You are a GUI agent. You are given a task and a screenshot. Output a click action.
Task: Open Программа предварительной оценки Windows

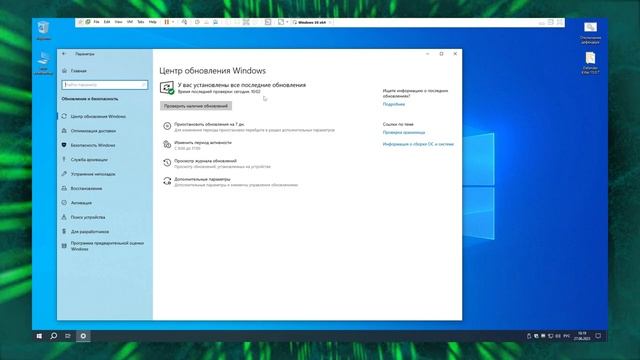tap(107, 246)
